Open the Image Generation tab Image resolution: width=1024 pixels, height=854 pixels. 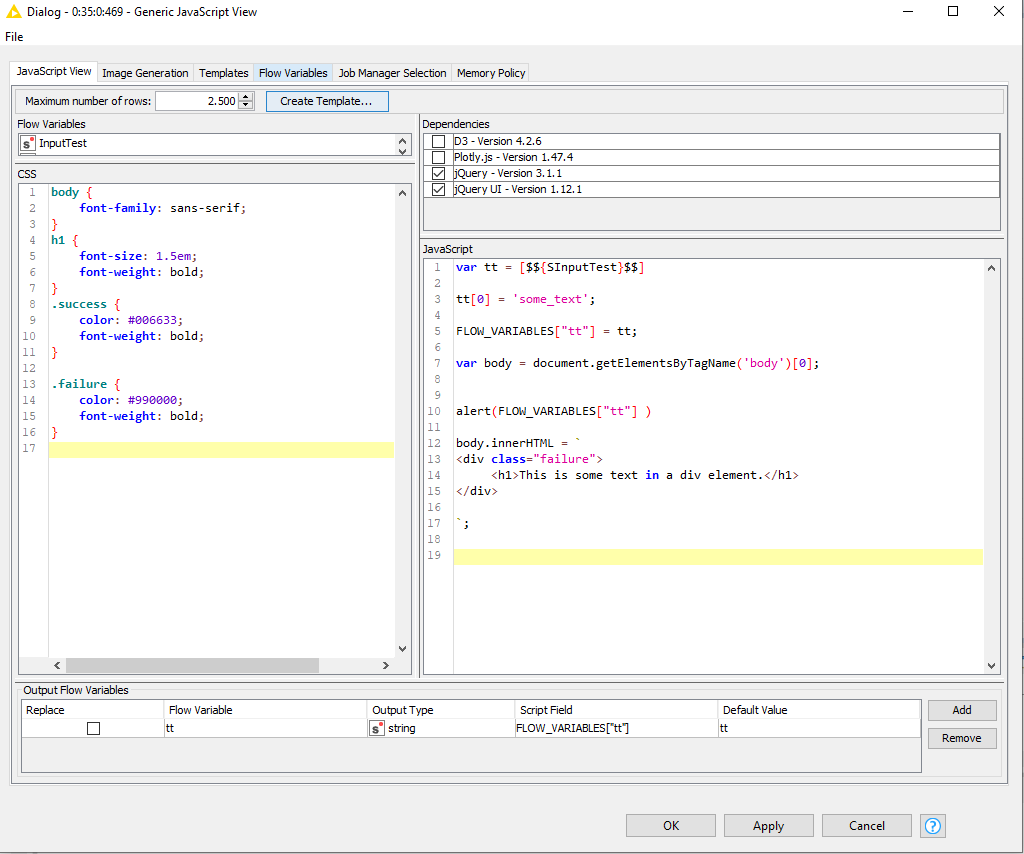click(x=145, y=73)
